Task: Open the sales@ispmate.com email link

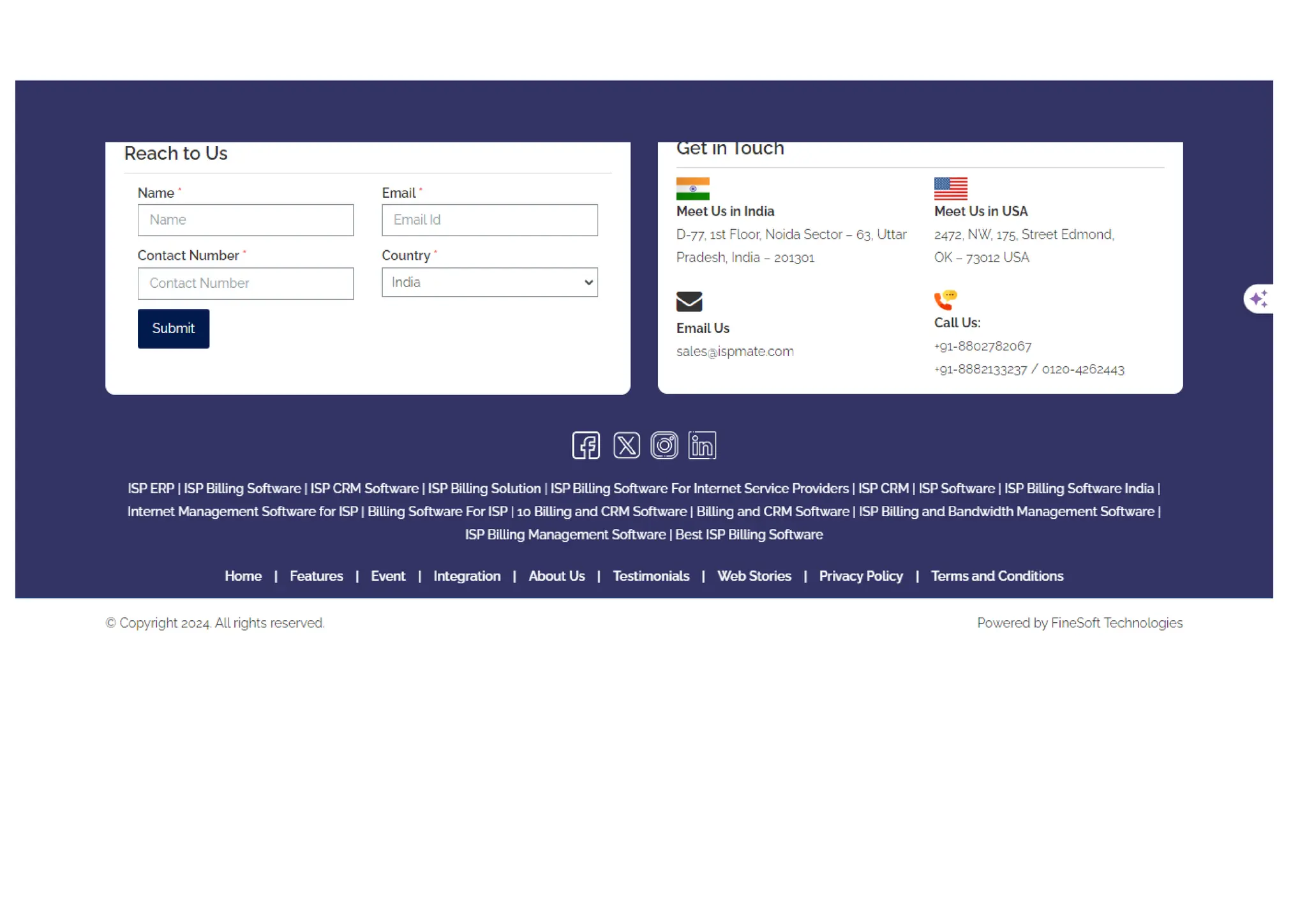Action: (735, 352)
